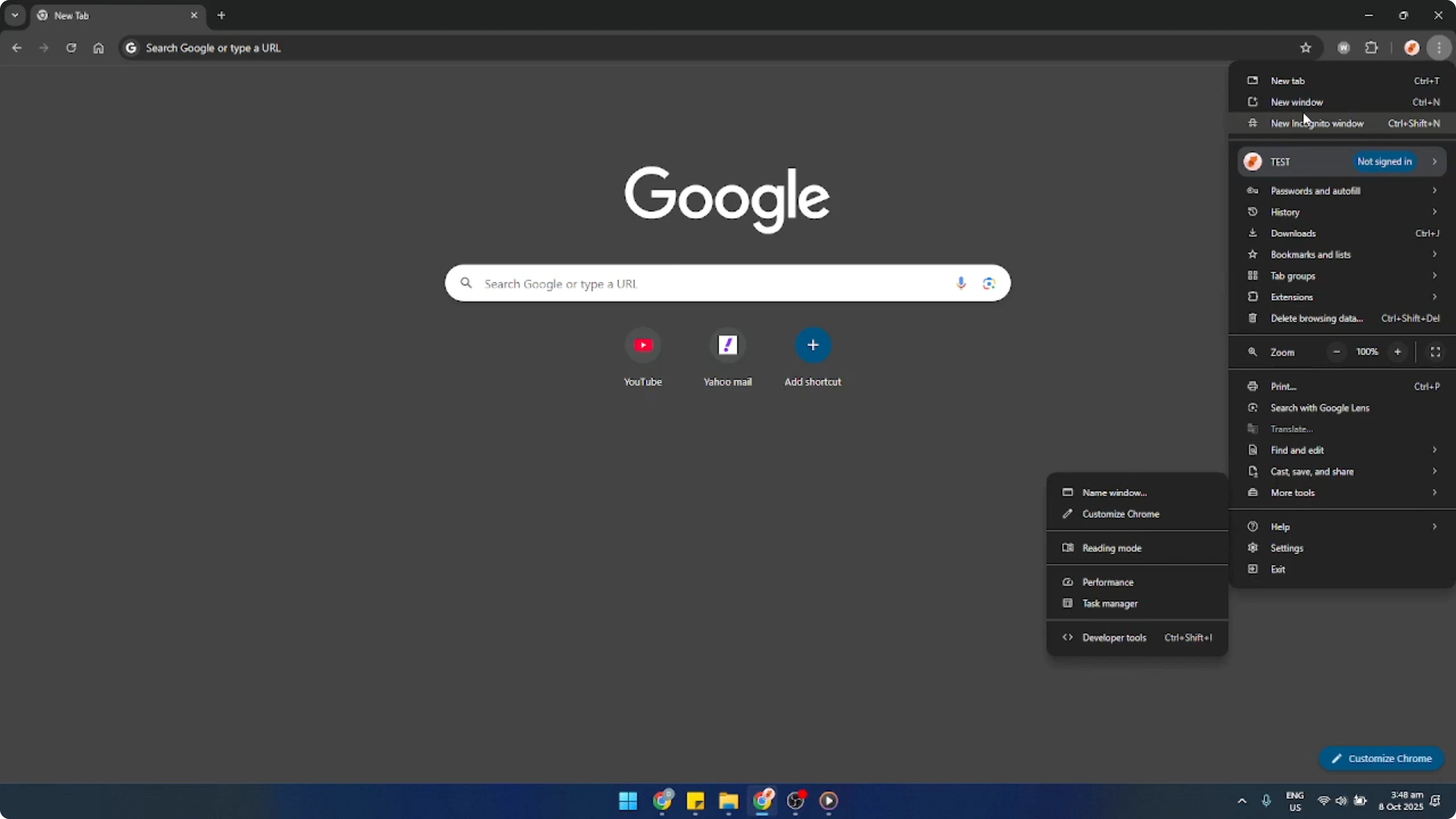The image size is (1456, 819).
Task: Open Windows Start menu
Action: point(628,801)
